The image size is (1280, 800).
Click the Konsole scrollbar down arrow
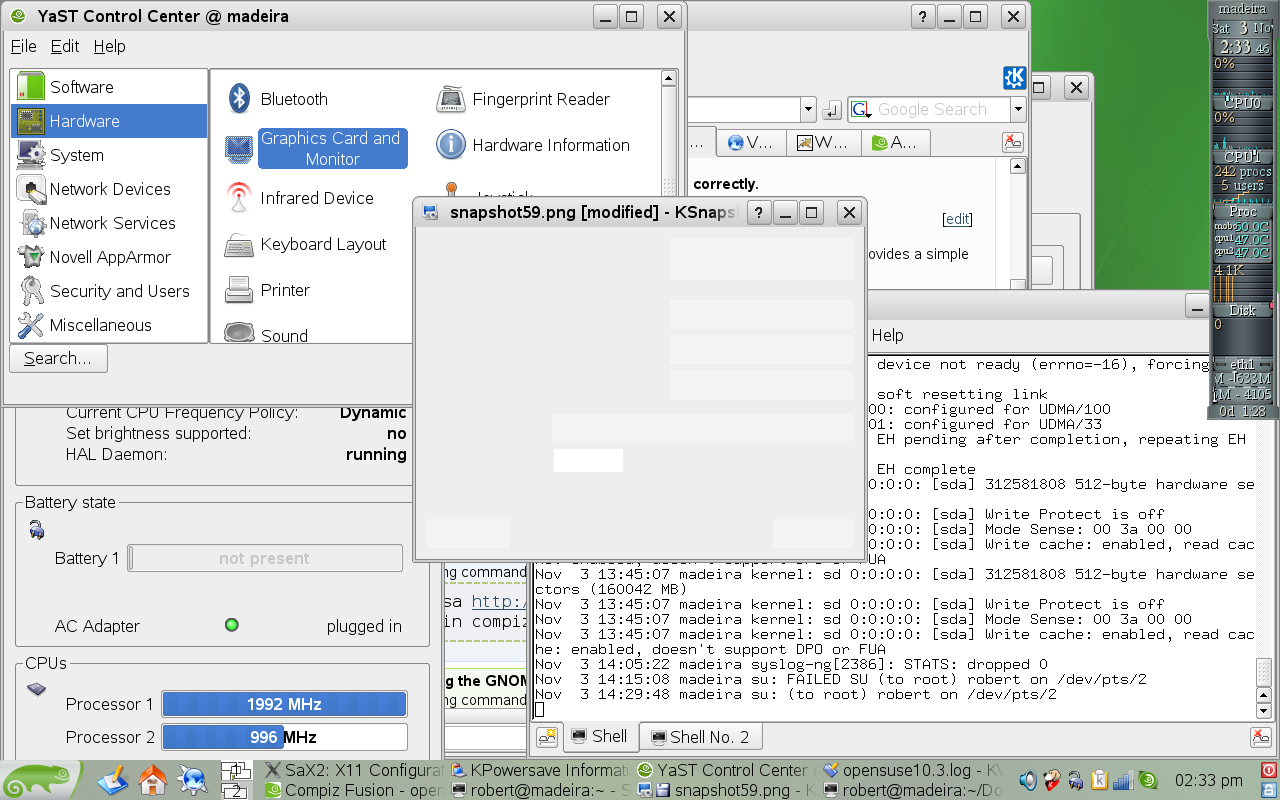point(1263,710)
